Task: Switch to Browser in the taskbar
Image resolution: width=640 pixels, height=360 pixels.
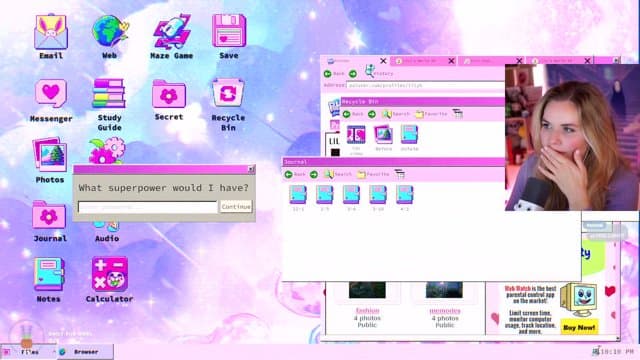Action: [85, 351]
